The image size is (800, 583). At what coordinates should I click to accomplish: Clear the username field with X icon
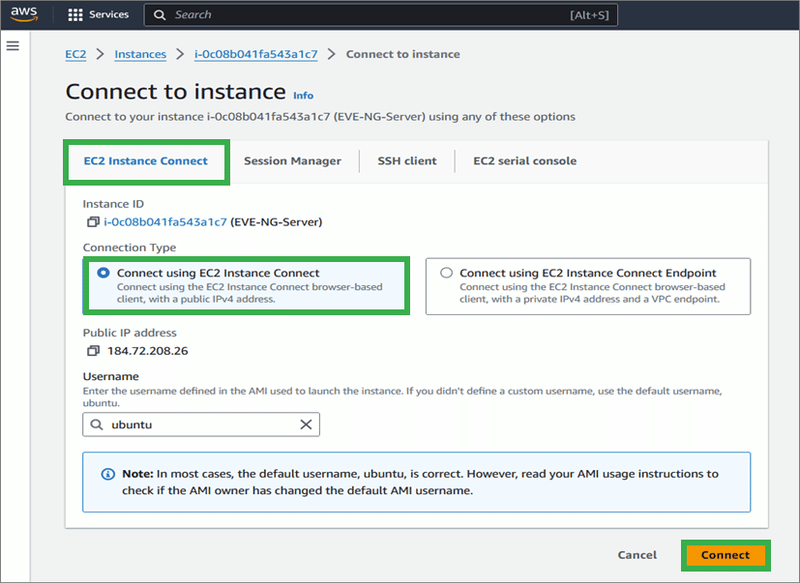(306, 424)
